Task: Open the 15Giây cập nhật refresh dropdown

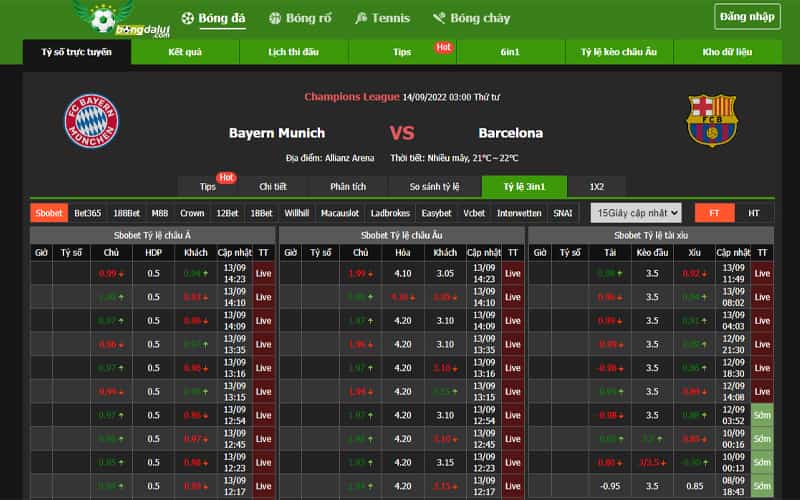Action: click(x=636, y=213)
